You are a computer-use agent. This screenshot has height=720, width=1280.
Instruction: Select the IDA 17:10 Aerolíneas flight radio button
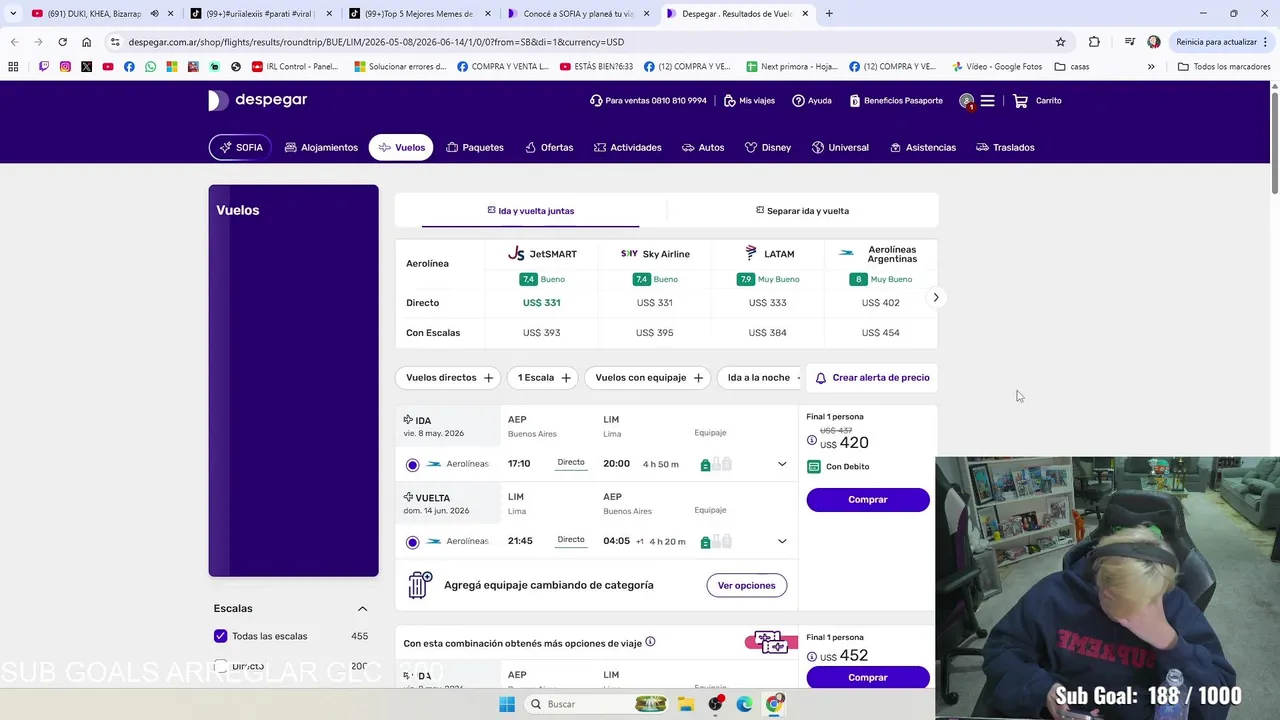pos(412,465)
